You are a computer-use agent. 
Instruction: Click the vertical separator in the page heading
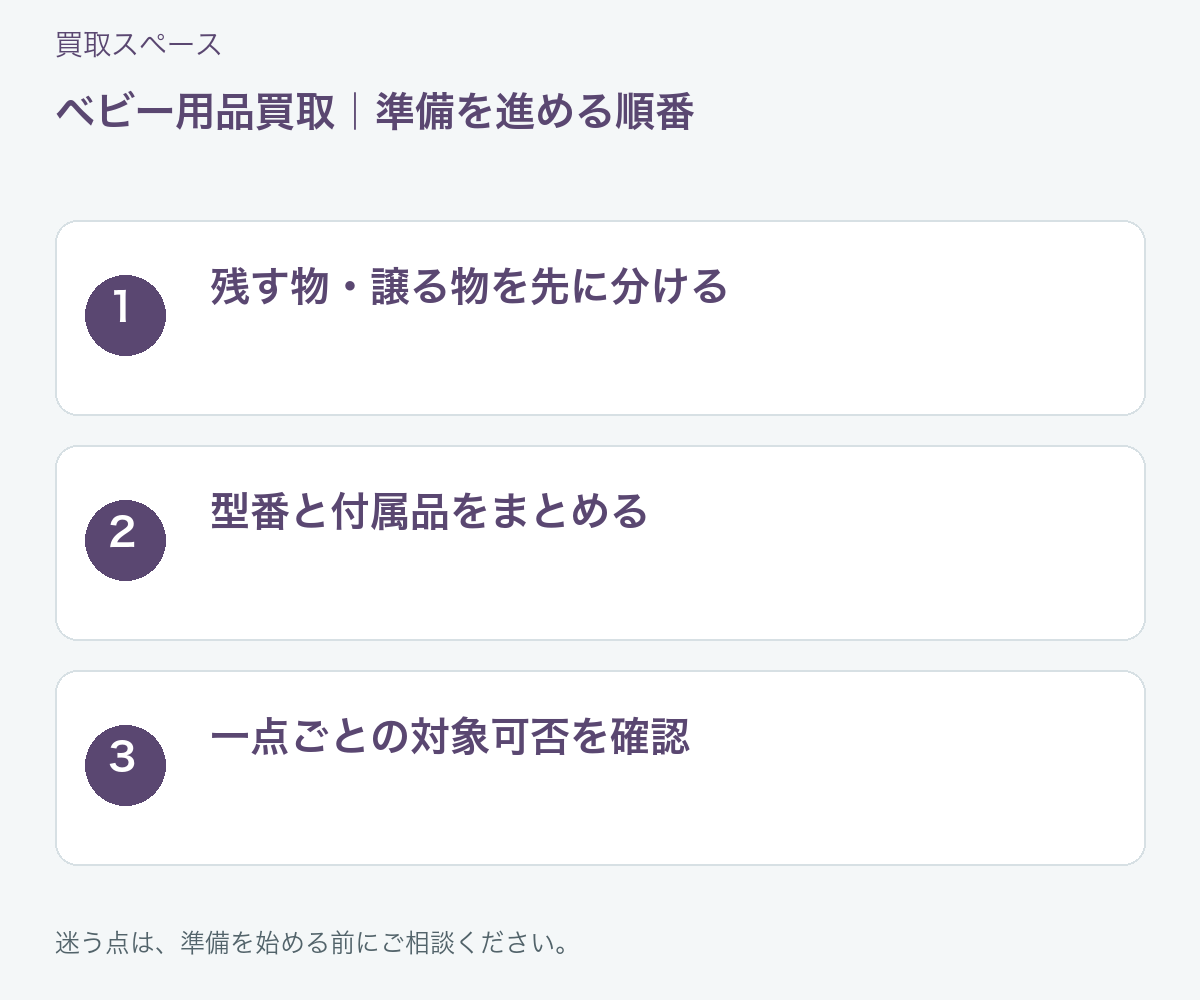coord(355,113)
